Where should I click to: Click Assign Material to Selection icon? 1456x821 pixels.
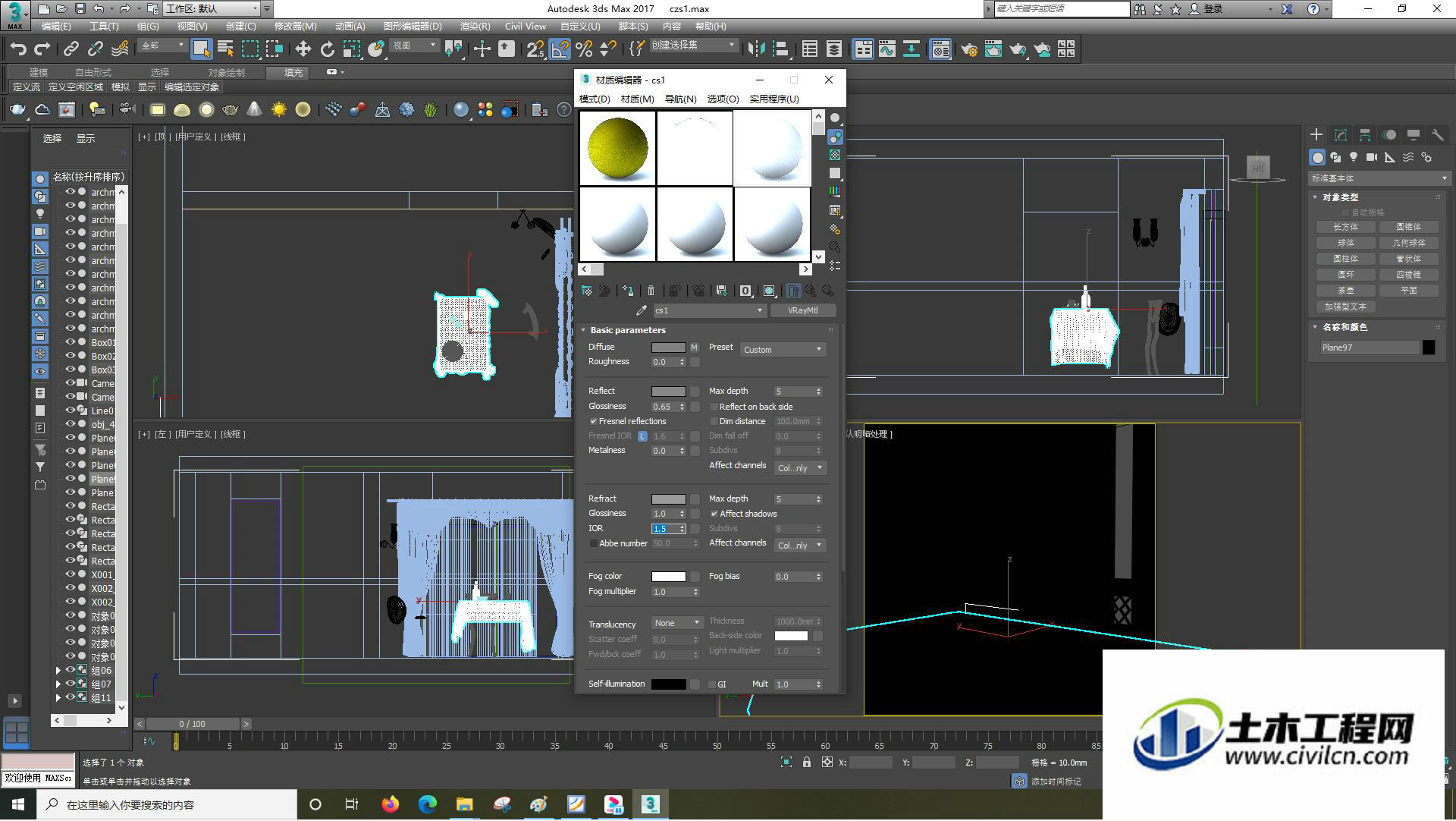[x=628, y=291]
